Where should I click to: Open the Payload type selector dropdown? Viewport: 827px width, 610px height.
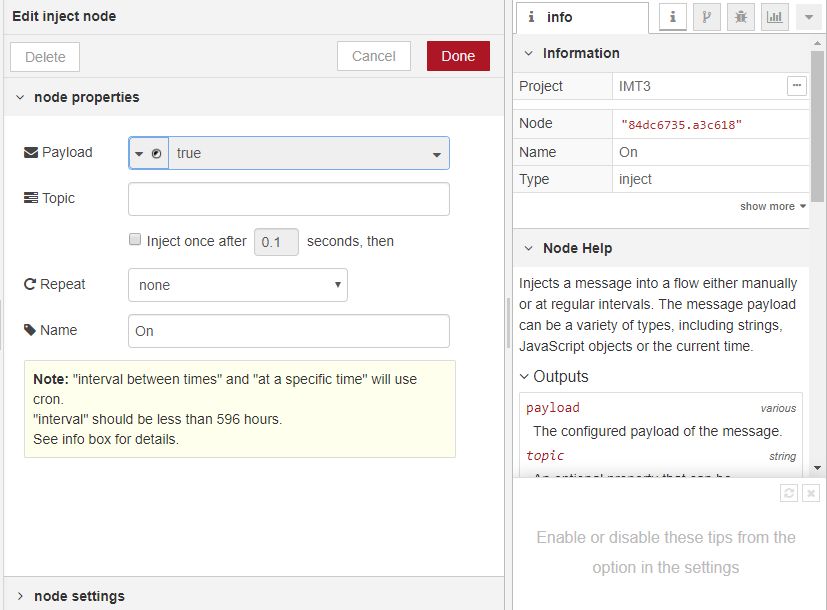(149, 153)
